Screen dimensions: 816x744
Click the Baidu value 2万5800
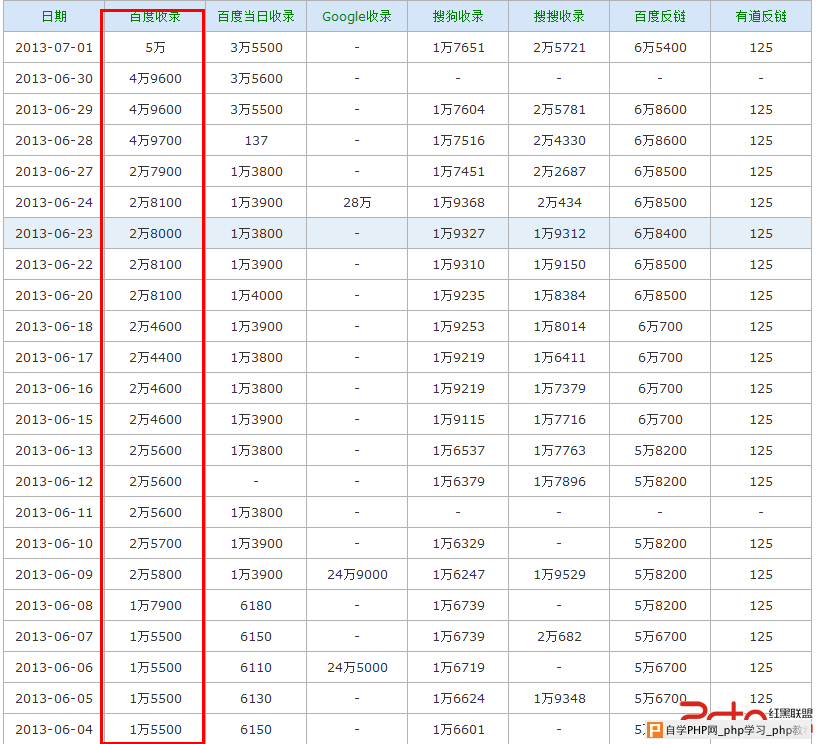point(155,574)
